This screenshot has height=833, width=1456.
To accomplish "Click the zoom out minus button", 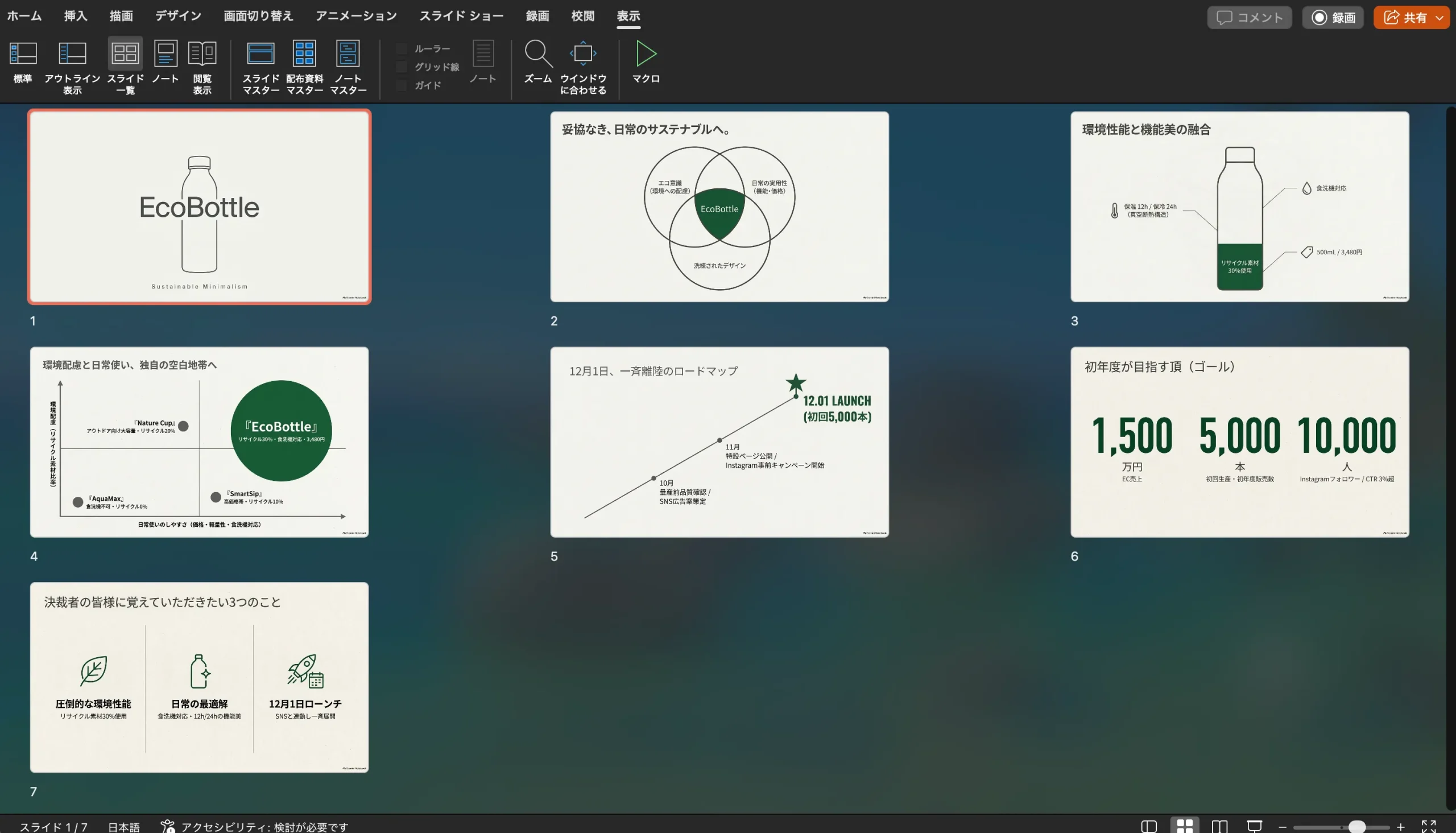I will coord(1282,827).
